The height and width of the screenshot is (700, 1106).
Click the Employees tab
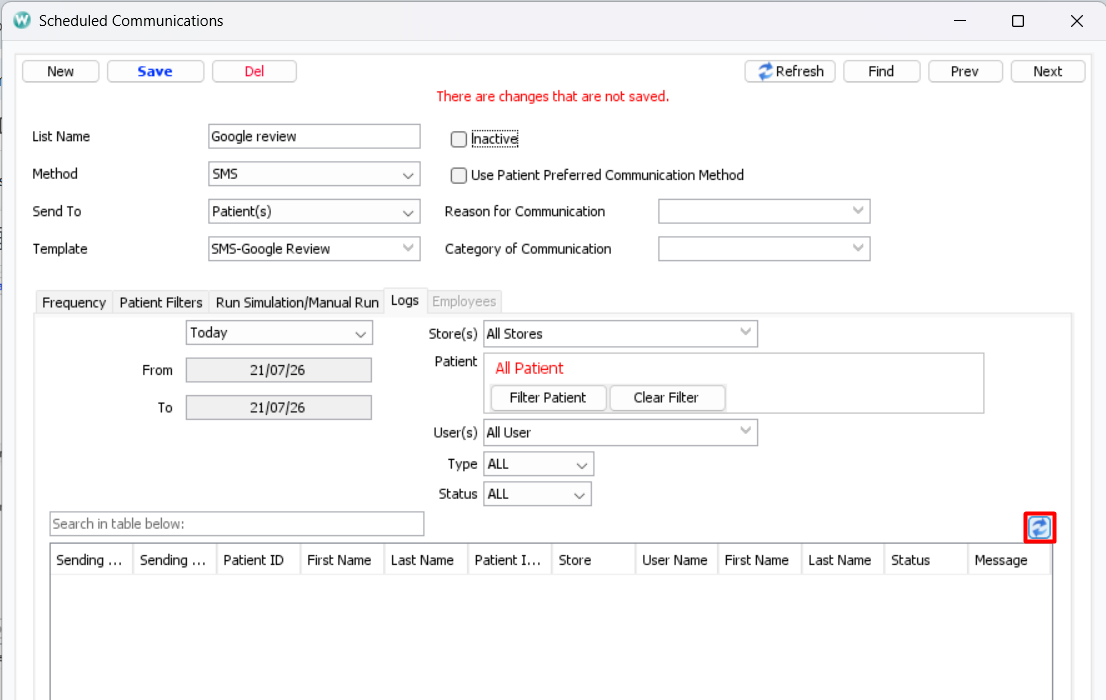pos(464,301)
